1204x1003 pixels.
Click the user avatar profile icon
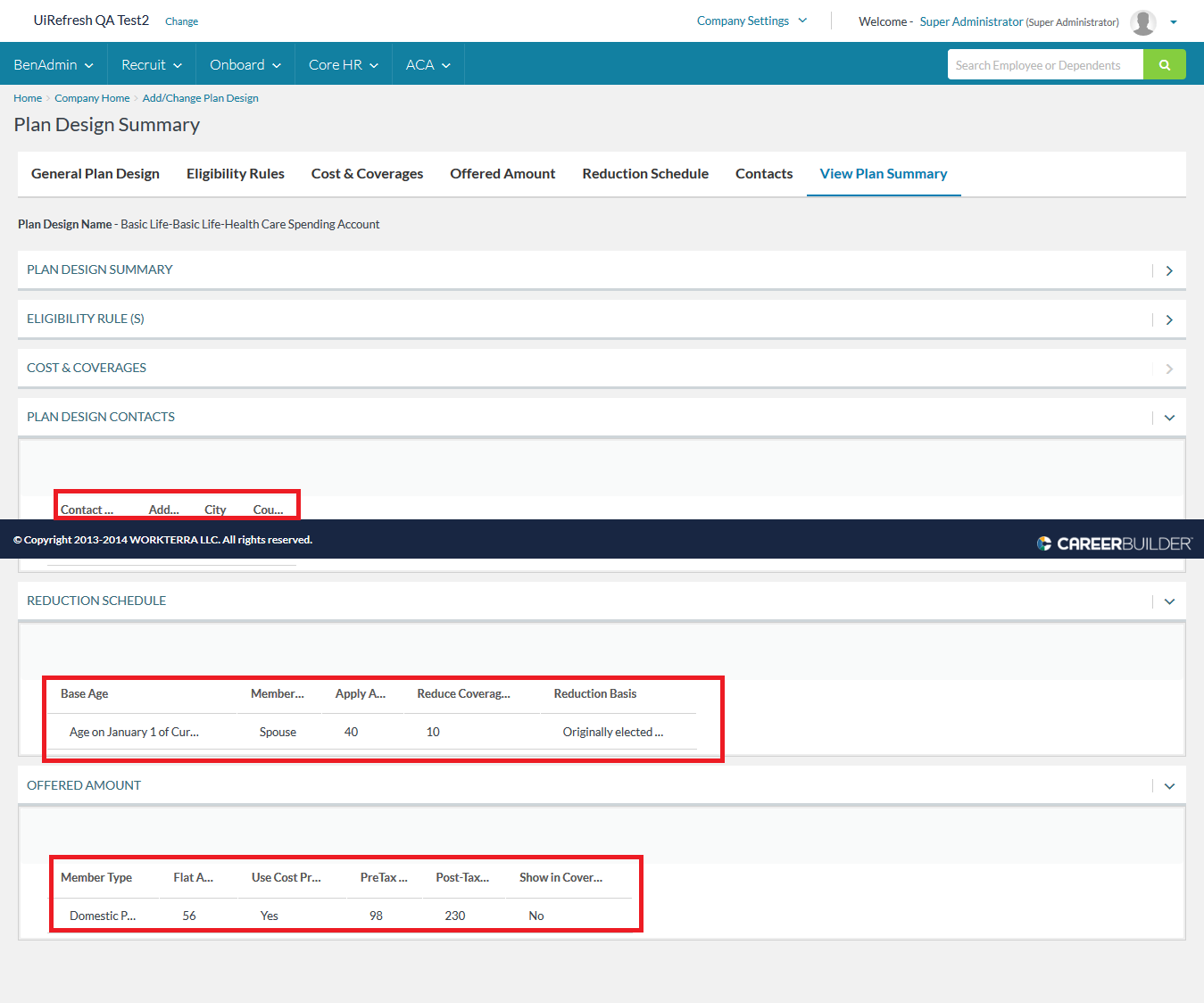[1142, 22]
